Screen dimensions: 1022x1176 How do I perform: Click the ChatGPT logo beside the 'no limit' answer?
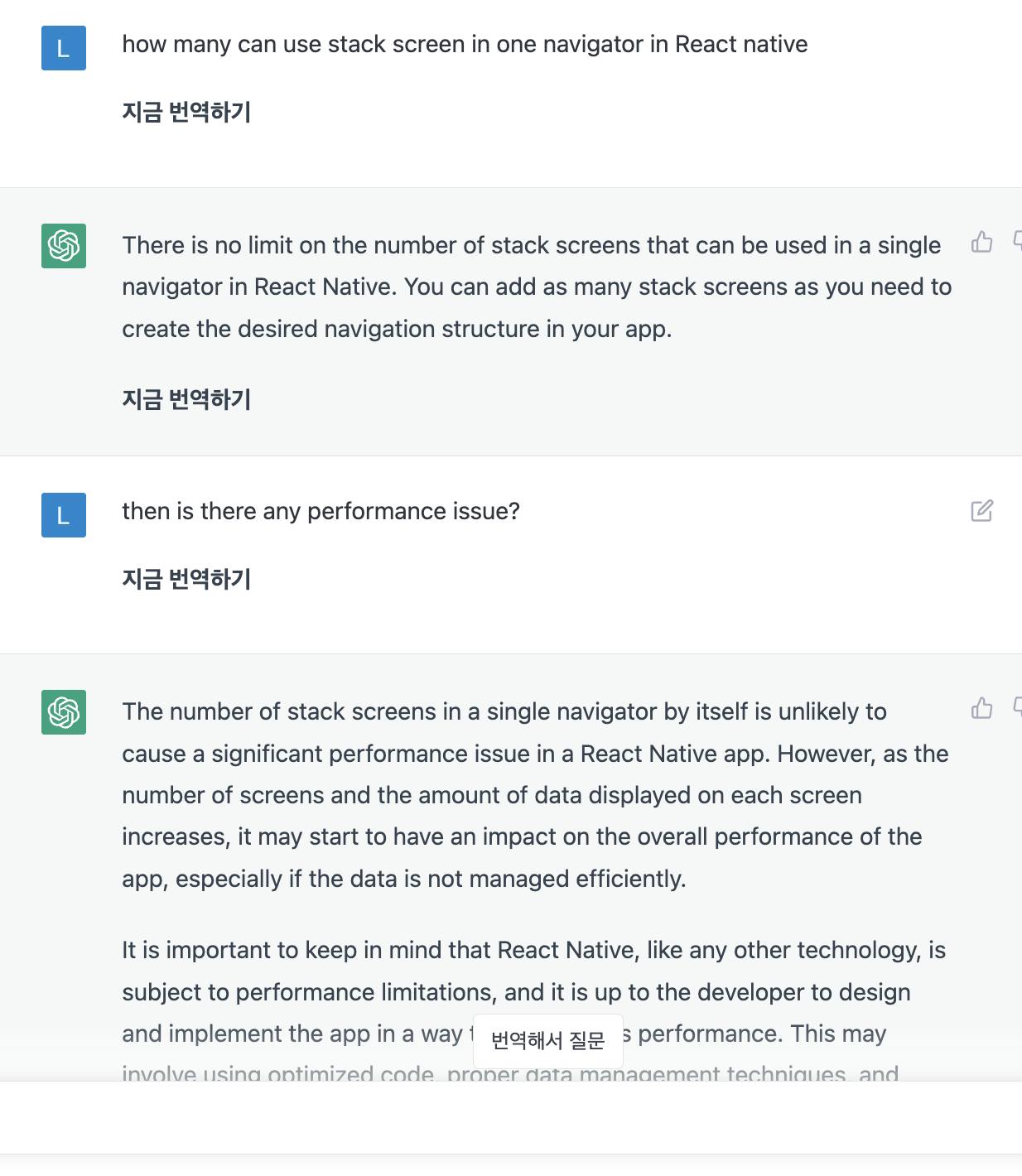point(64,246)
